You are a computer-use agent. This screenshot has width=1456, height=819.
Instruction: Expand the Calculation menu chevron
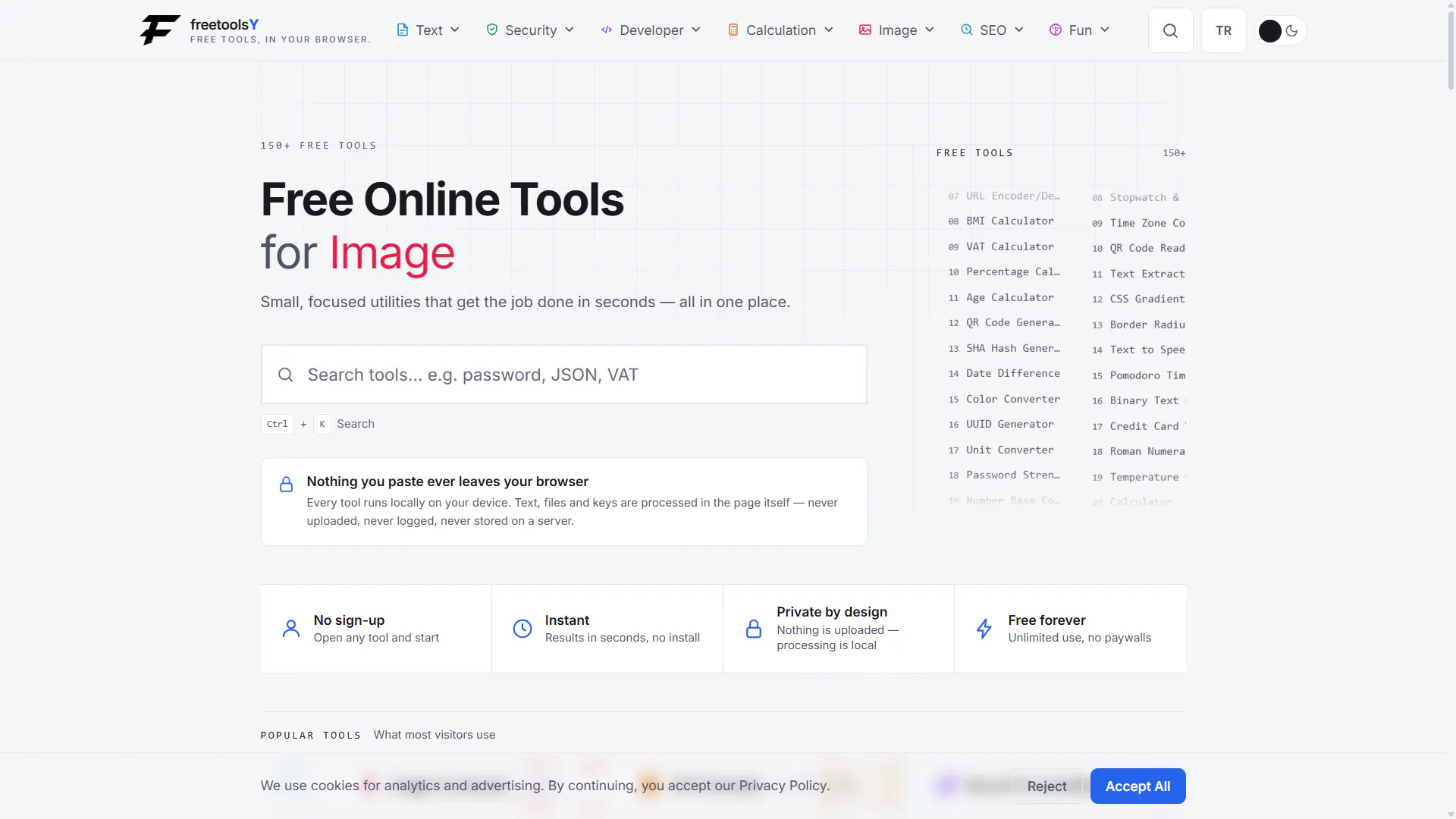point(829,30)
